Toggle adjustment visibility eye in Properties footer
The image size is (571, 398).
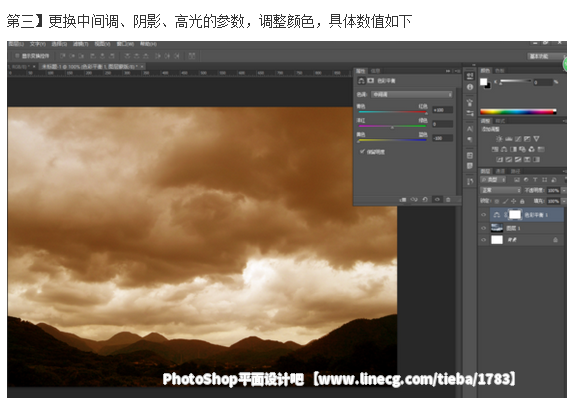(x=437, y=200)
